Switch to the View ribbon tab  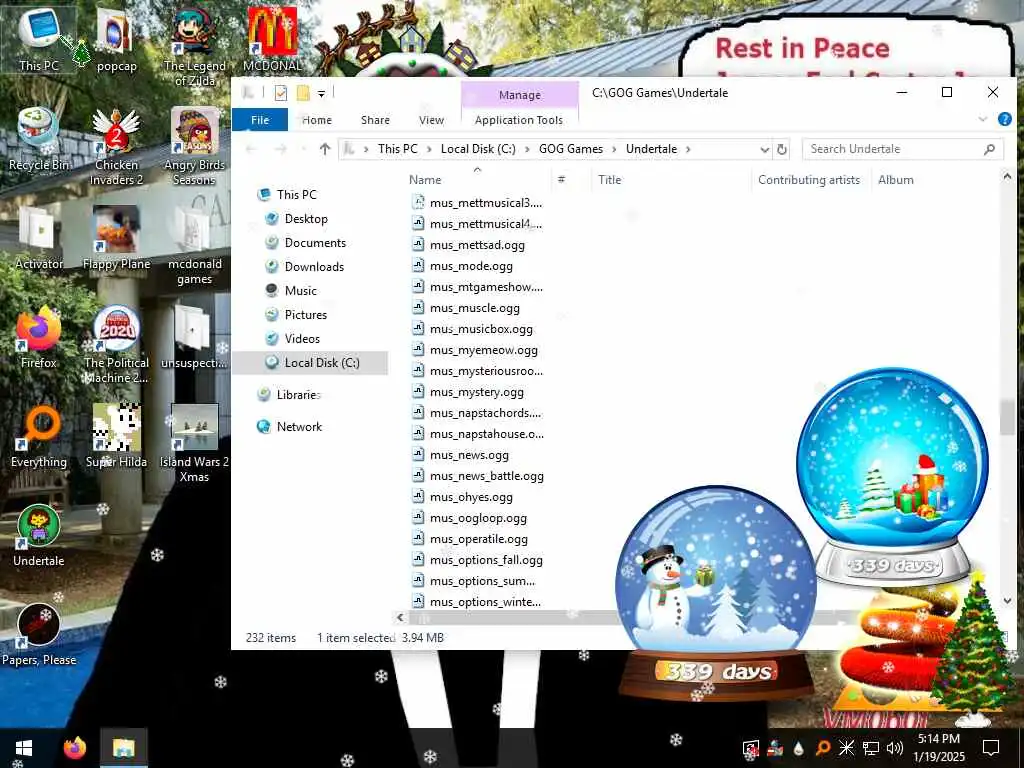pyautogui.click(x=432, y=120)
